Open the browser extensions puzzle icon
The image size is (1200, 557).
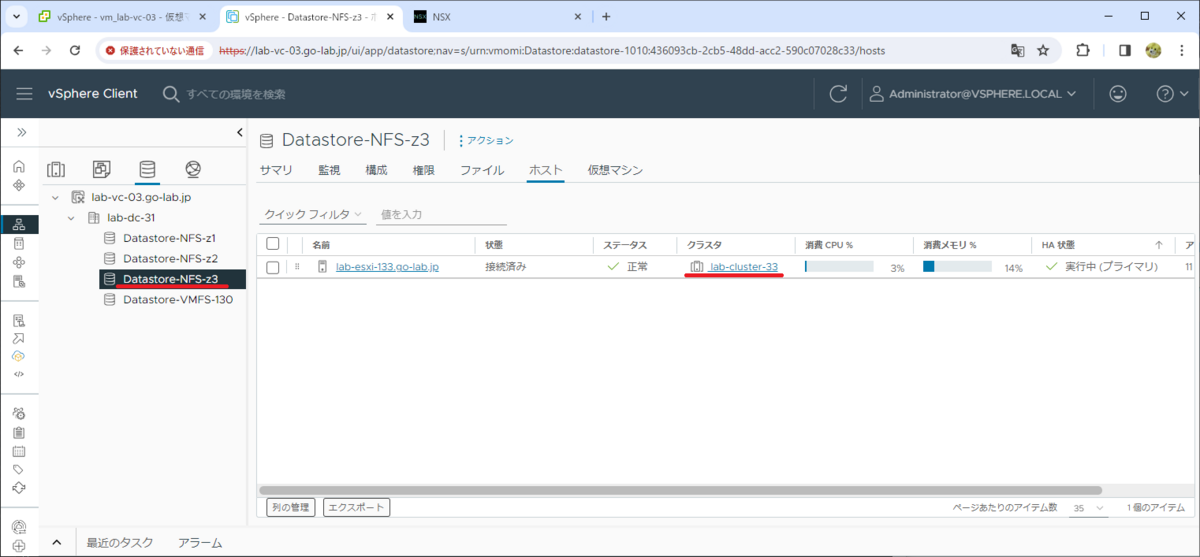click(x=1083, y=50)
